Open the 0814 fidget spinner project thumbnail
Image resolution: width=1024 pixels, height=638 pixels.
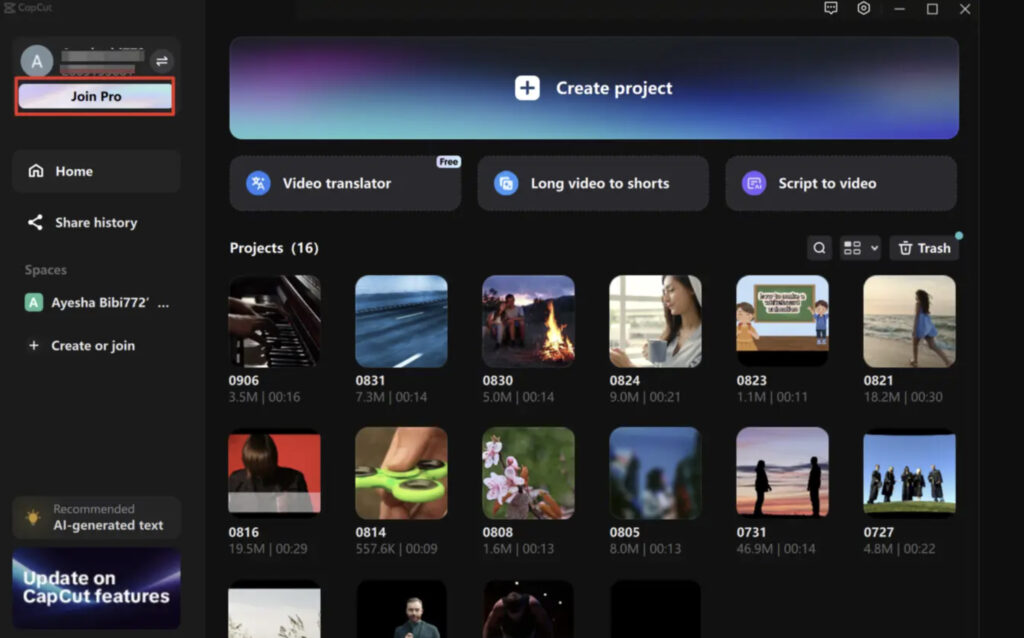[x=401, y=473]
